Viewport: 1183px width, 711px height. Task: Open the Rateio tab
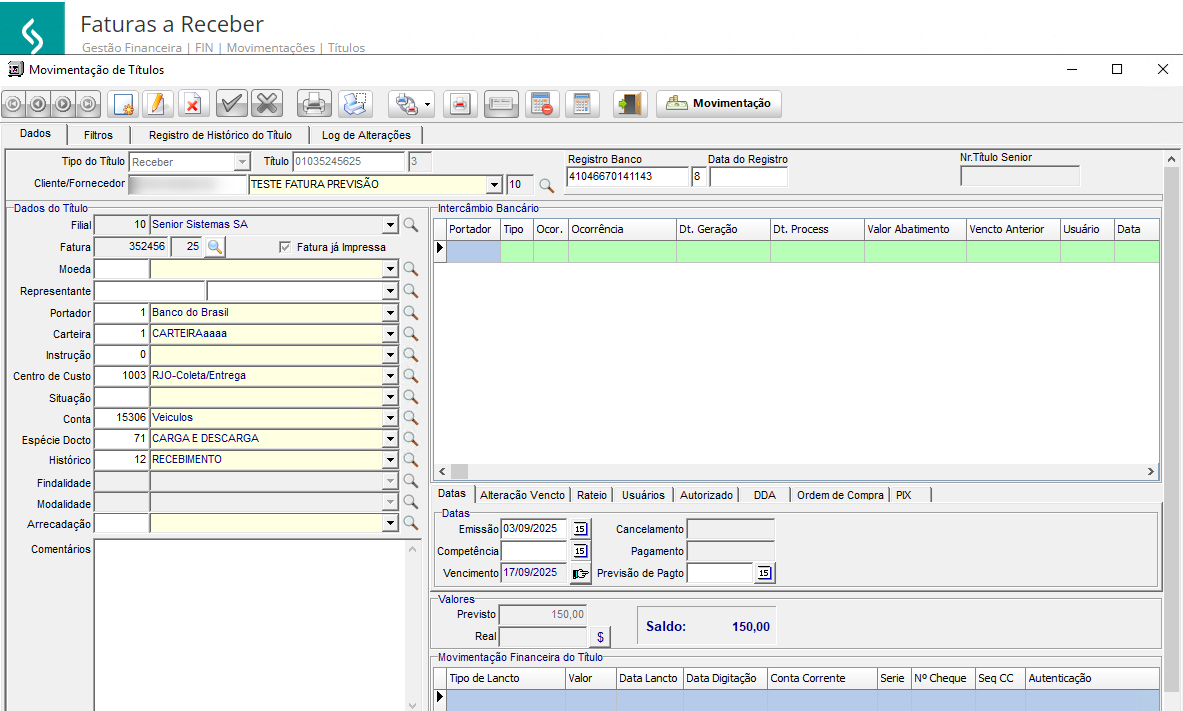(x=592, y=495)
